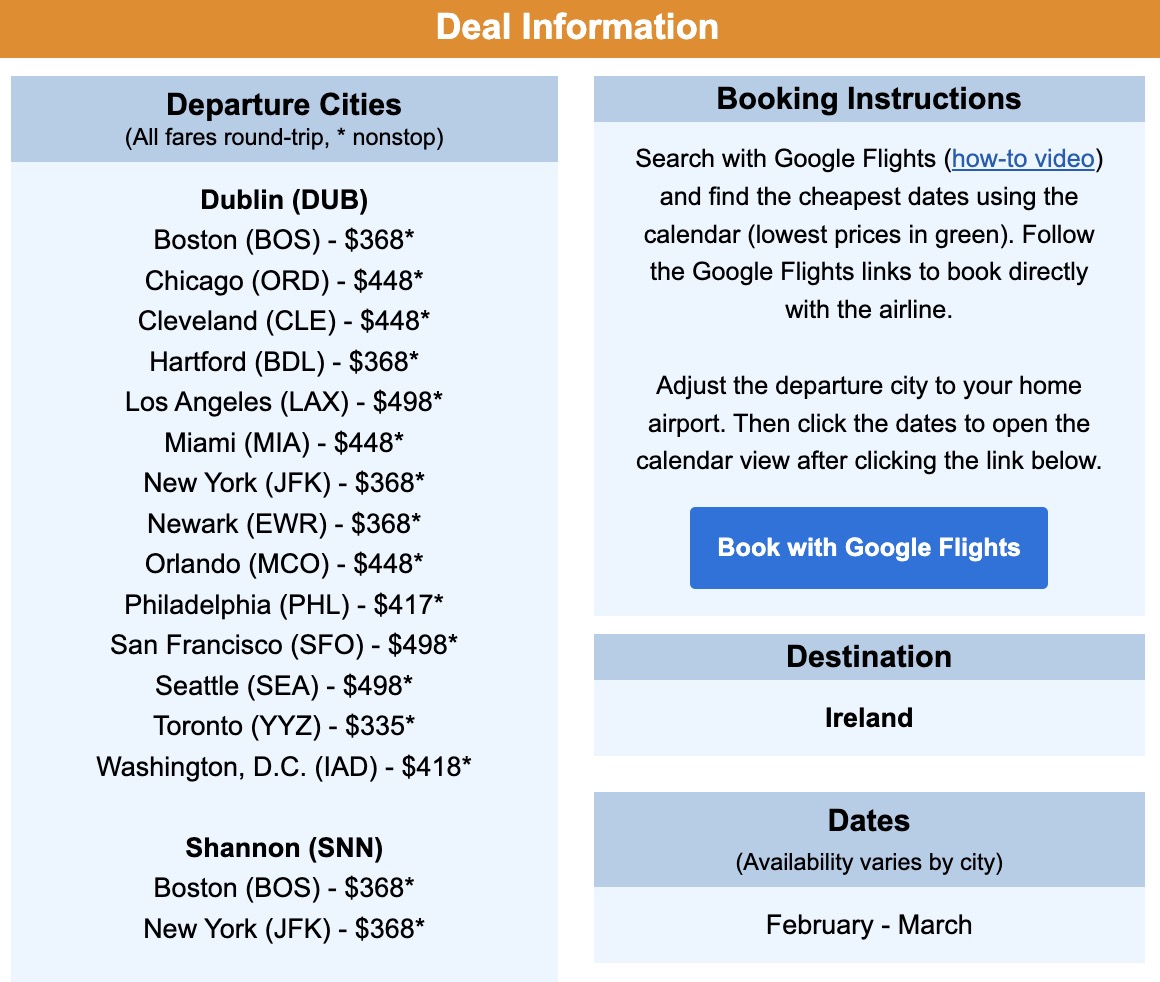Click the Book with Google Flights button

(x=868, y=548)
